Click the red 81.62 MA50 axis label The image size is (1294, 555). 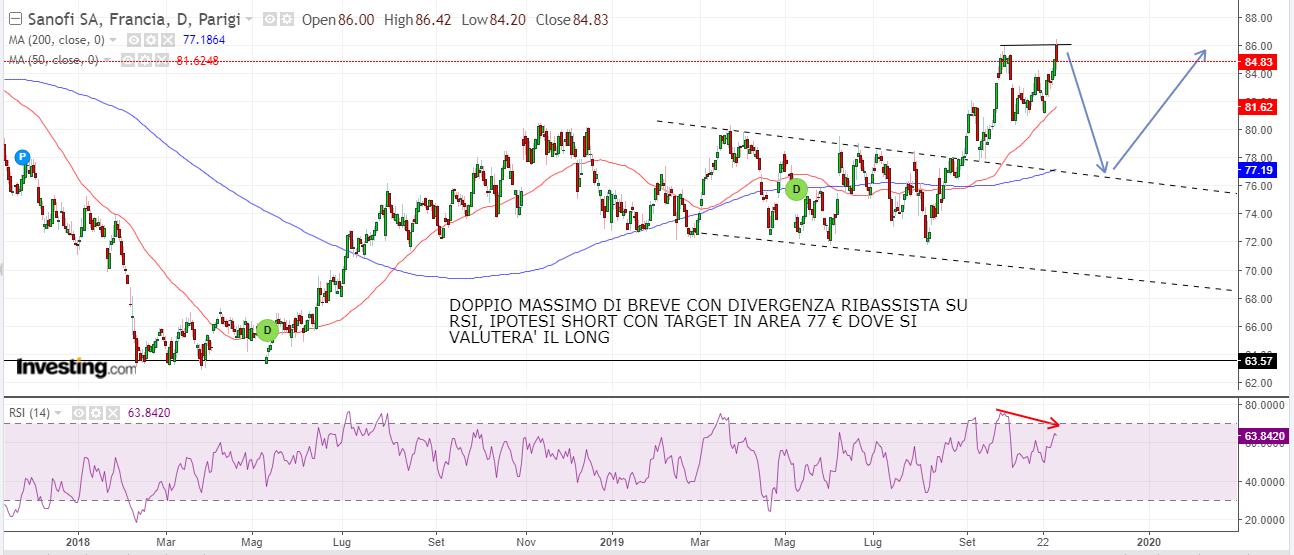tap(1257, 106)
